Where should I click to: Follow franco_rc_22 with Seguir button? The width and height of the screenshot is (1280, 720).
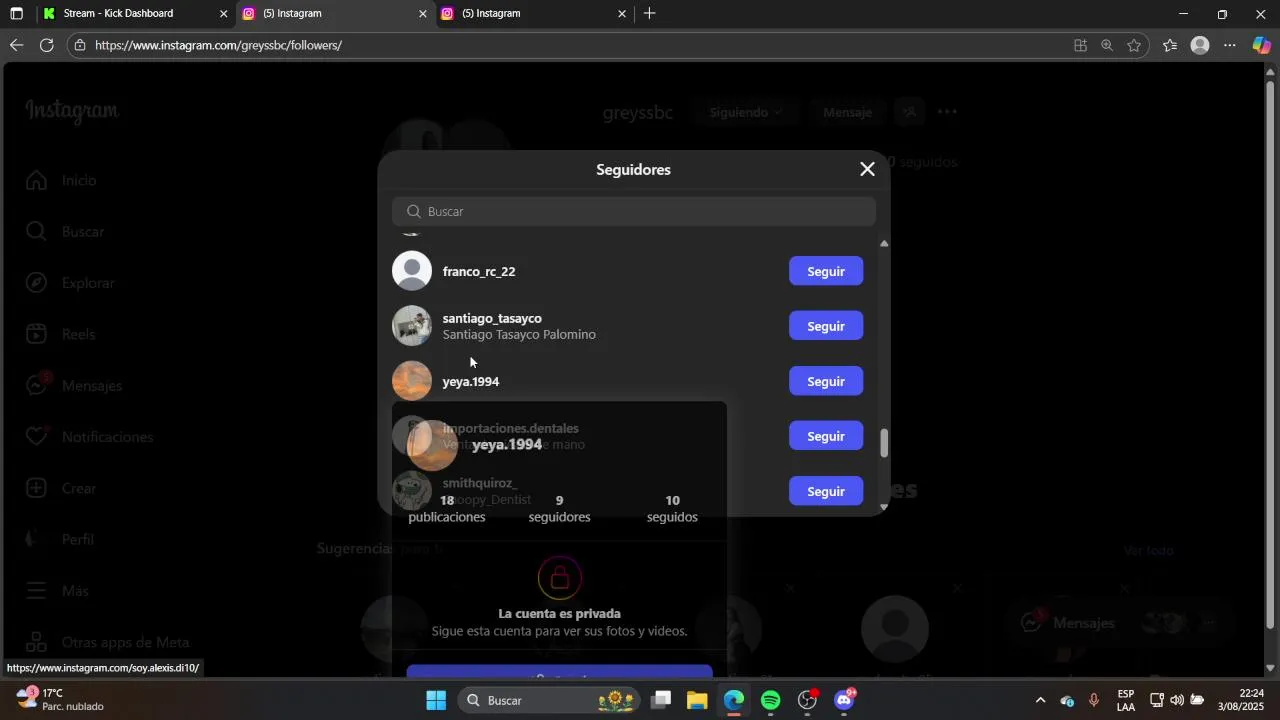point(826,271)
